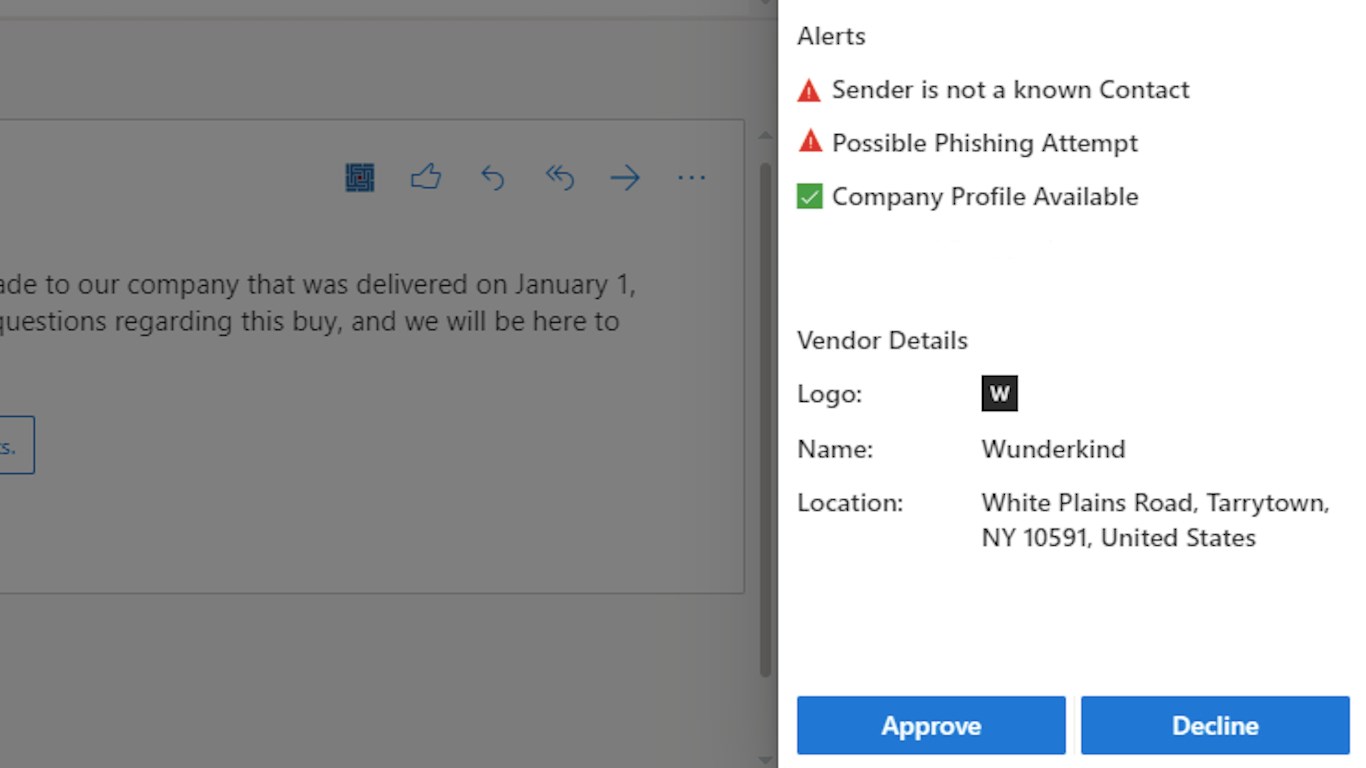Decline the vendor request

click(1214, 725)
